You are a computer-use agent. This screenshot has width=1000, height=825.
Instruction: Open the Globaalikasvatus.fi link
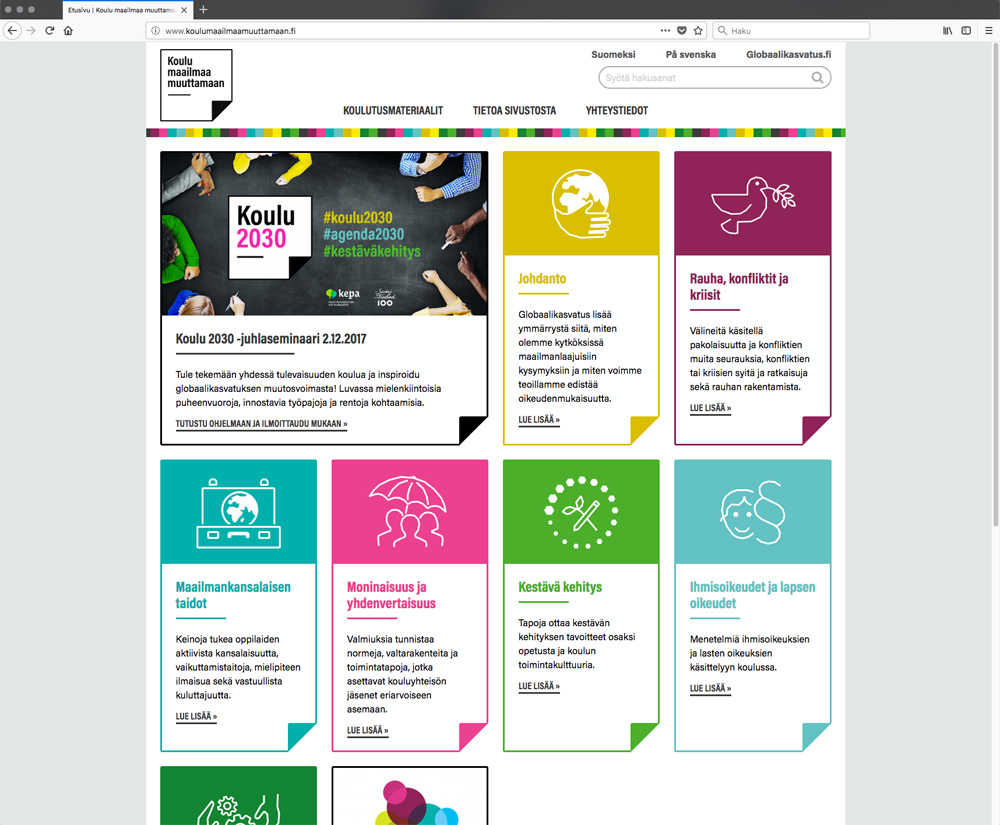pyautogui.click(x=788, y=55)
